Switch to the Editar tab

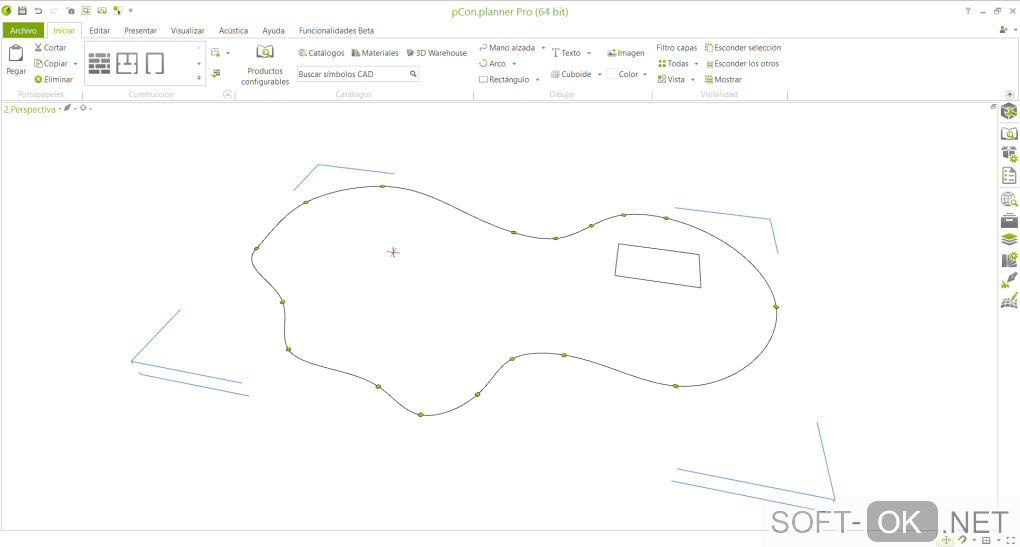point(100,31)
